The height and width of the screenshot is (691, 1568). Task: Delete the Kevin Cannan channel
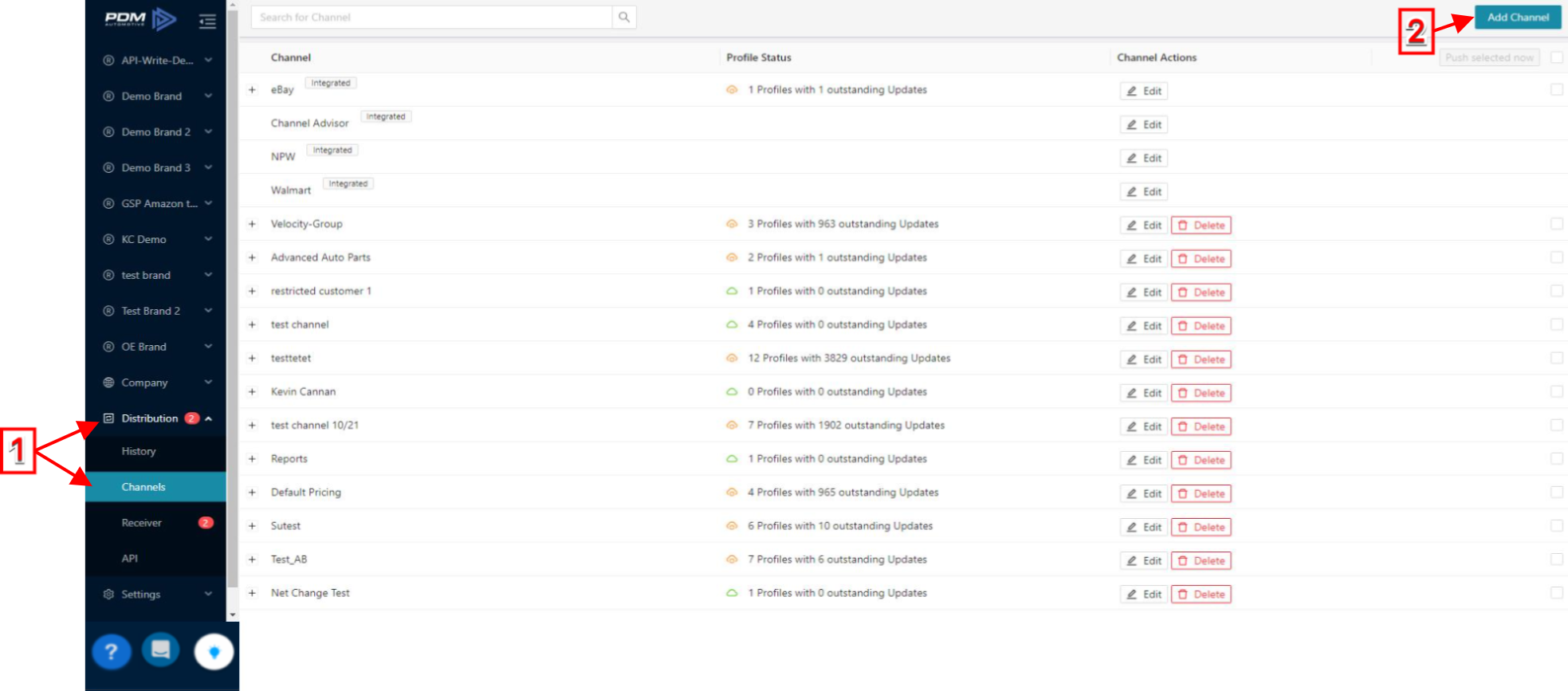pos(1201,393)
